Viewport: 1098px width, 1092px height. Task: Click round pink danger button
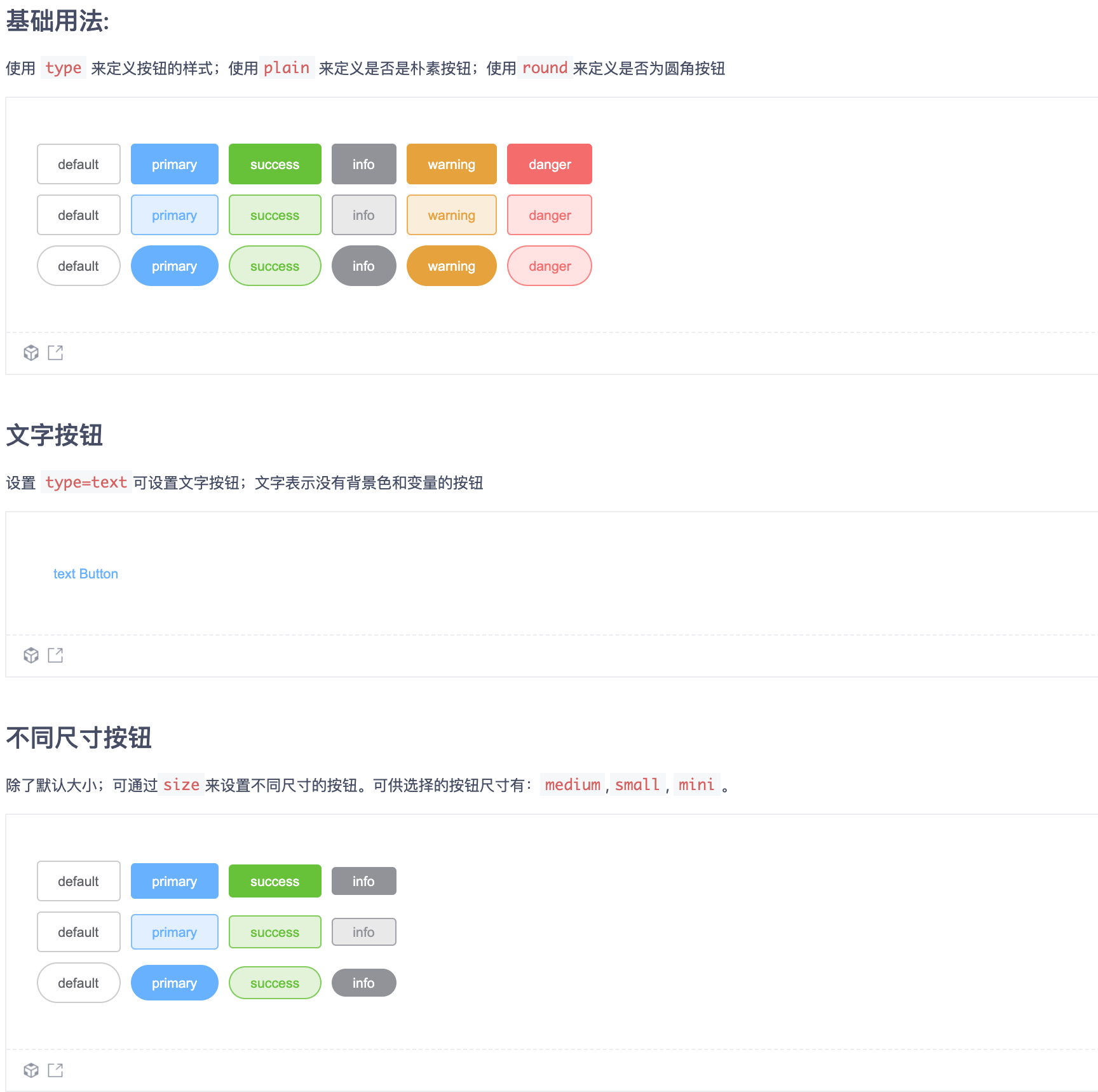(550, 266)
